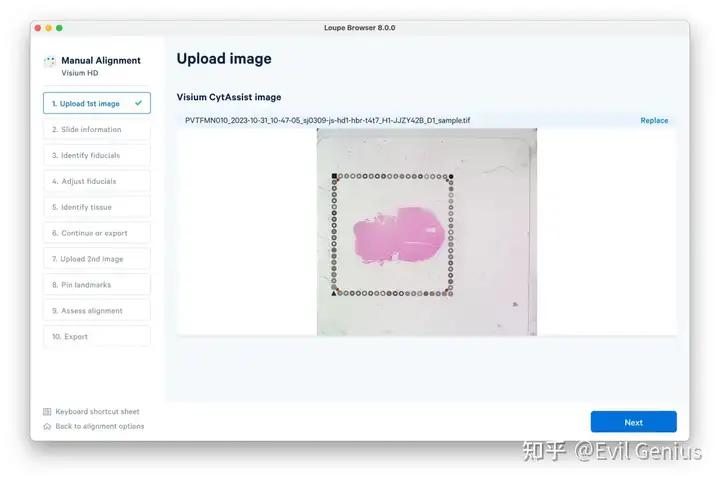The image size is (720, 481).
Task: Open step 6 Continue or export
Action: click(97, 233)
